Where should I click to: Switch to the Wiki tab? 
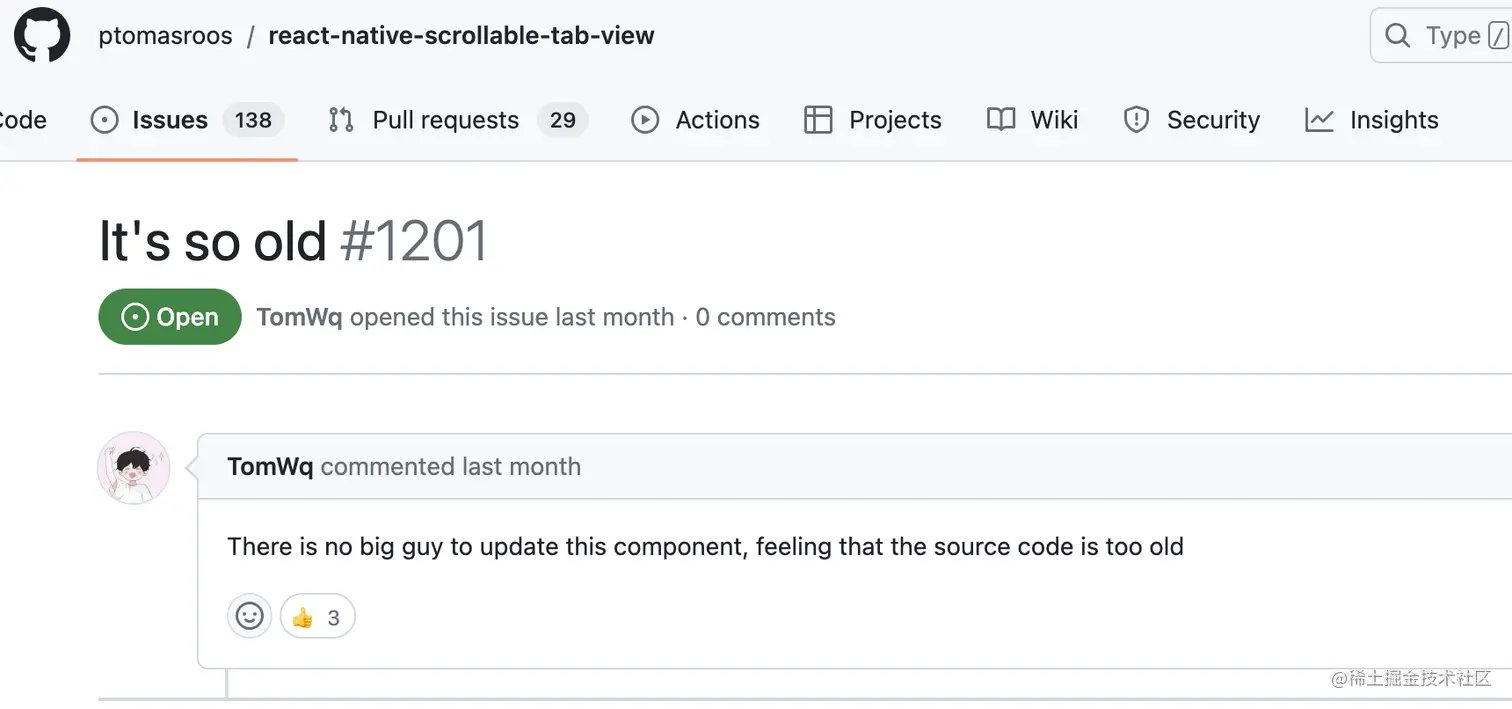point(1054,120)
